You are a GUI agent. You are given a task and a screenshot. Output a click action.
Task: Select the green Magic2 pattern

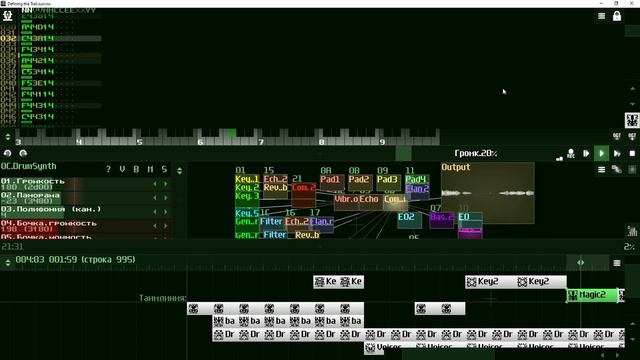tap(592, 295)
